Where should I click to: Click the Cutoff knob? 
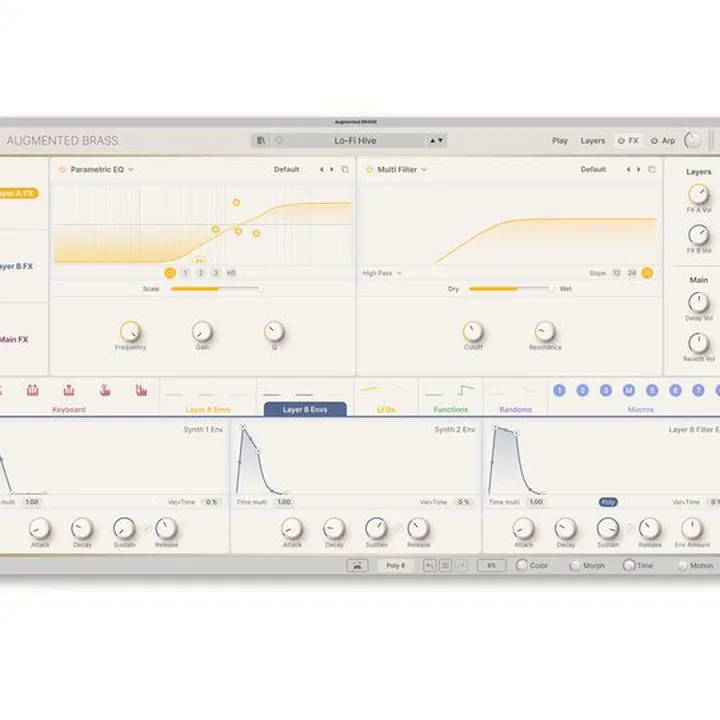(x=473, y=331)
